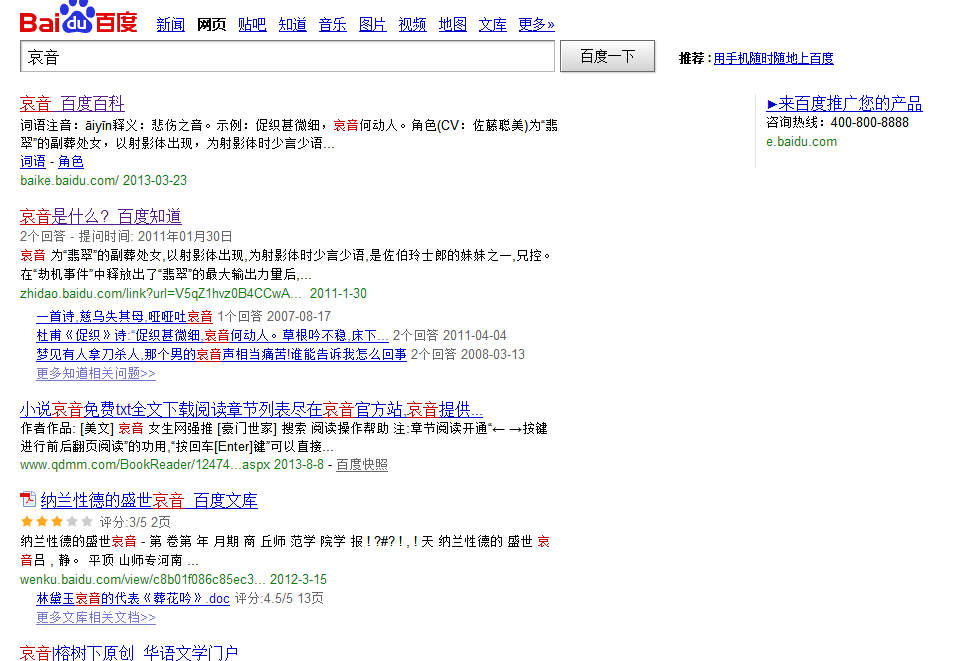Click the PDF icon beside 纳兰性德的盛世哀音
968x661 pixels.
pyautogui.click(x=28, y=499)
